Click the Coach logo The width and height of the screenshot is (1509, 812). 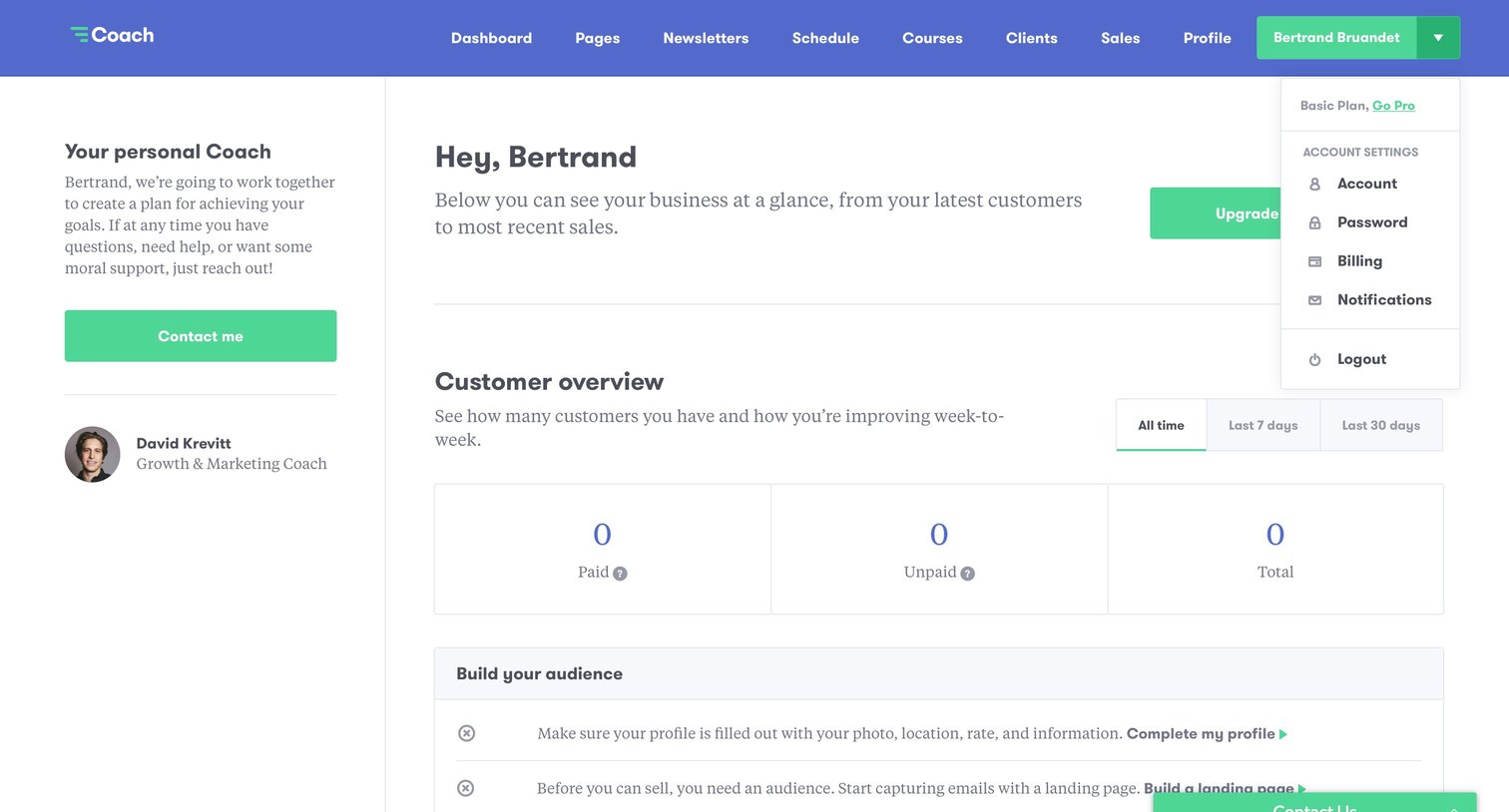click(x=112, y=35)
